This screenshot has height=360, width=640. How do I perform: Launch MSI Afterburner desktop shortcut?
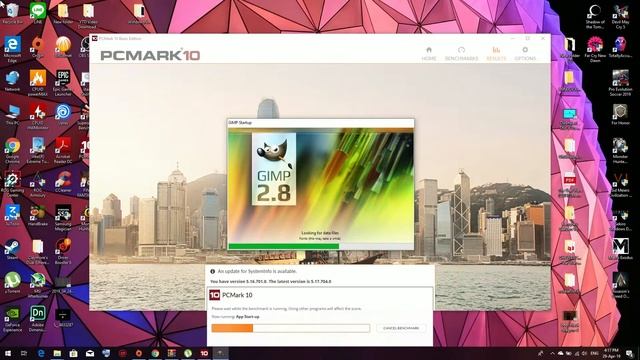38,285
